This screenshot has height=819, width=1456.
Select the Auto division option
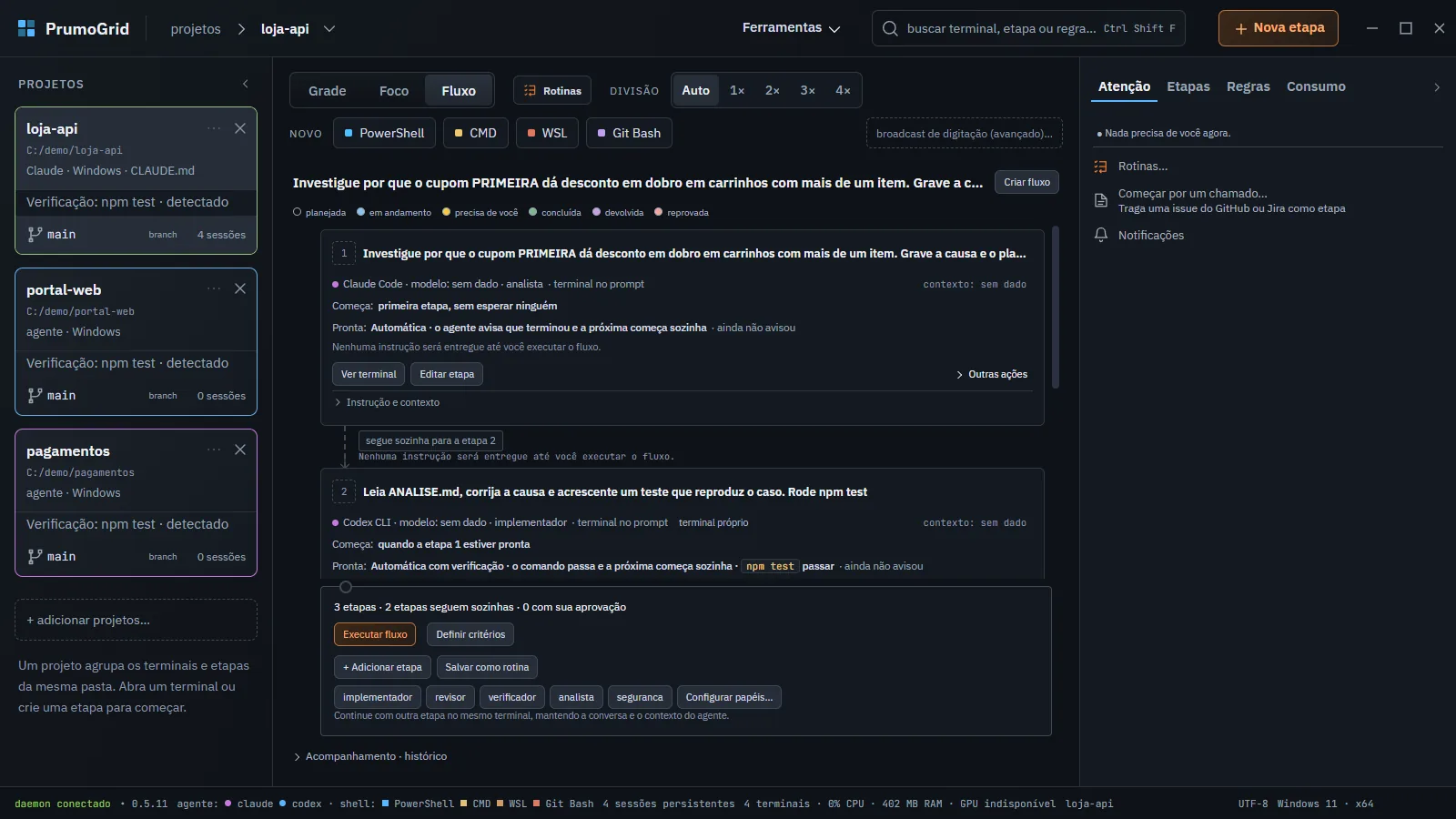(696, 90)
